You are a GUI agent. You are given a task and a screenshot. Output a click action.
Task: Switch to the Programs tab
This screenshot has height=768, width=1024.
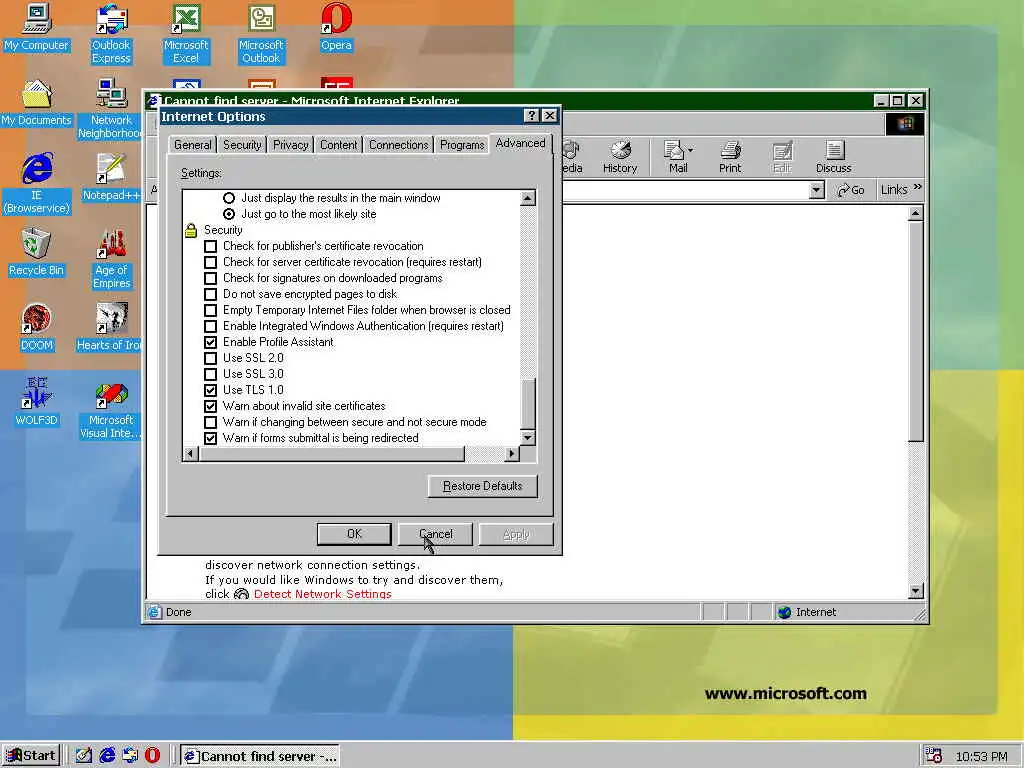click(x=462, y=145)
